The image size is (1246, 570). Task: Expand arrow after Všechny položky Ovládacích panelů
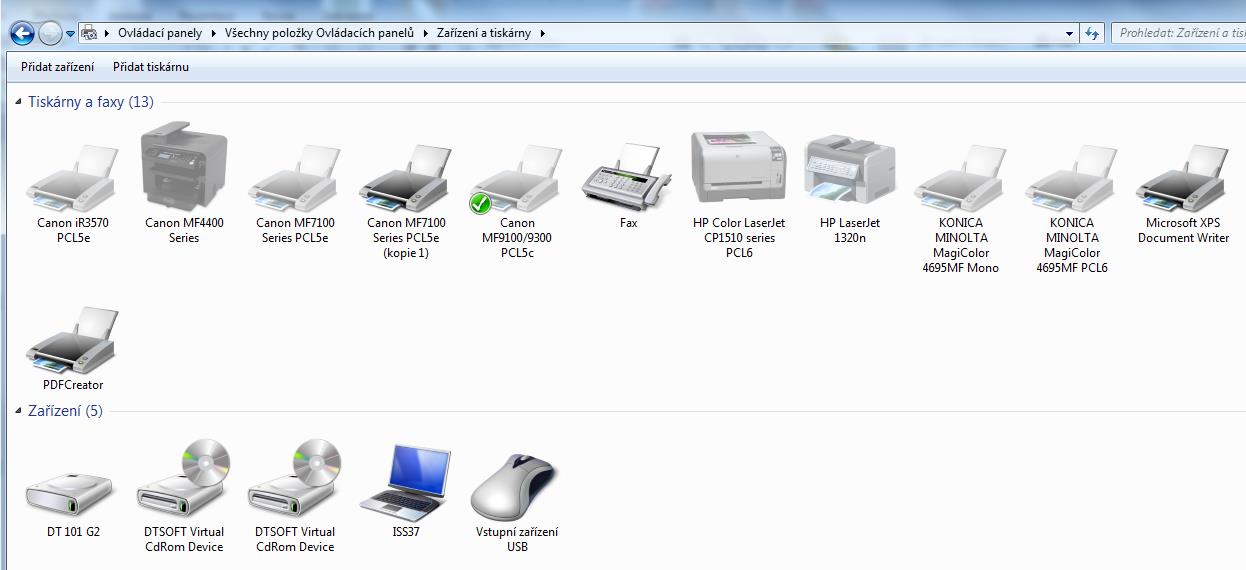pos(425,33)
